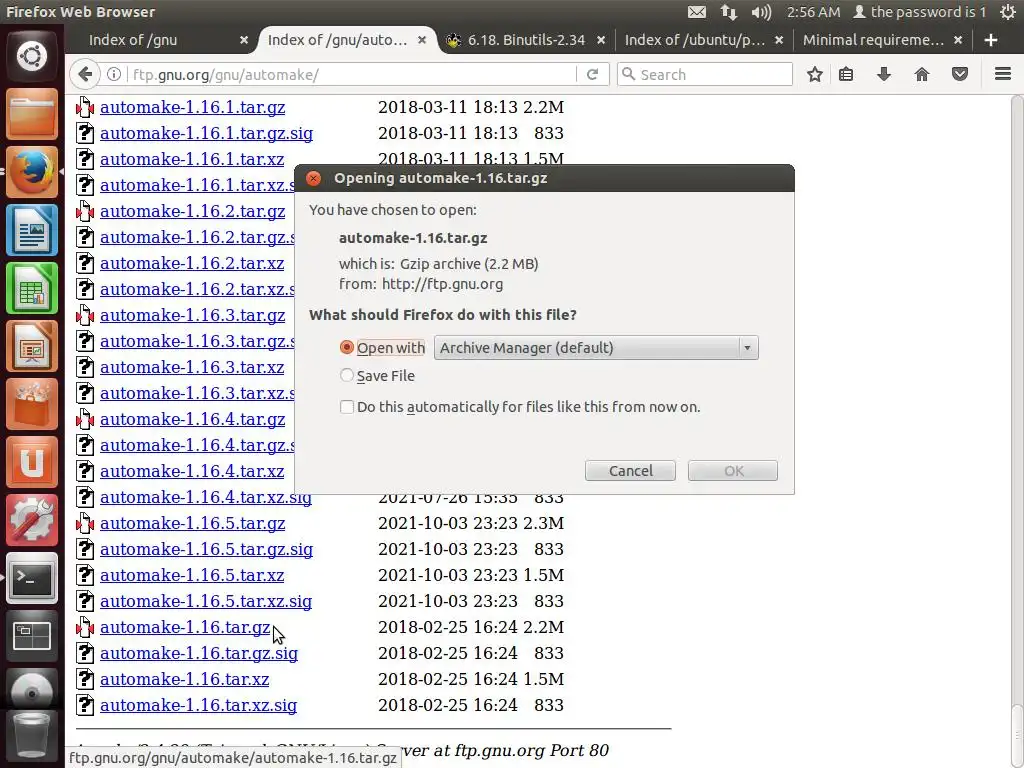
Task: Bookmark this page with the star icon
Action: (814, 74)
